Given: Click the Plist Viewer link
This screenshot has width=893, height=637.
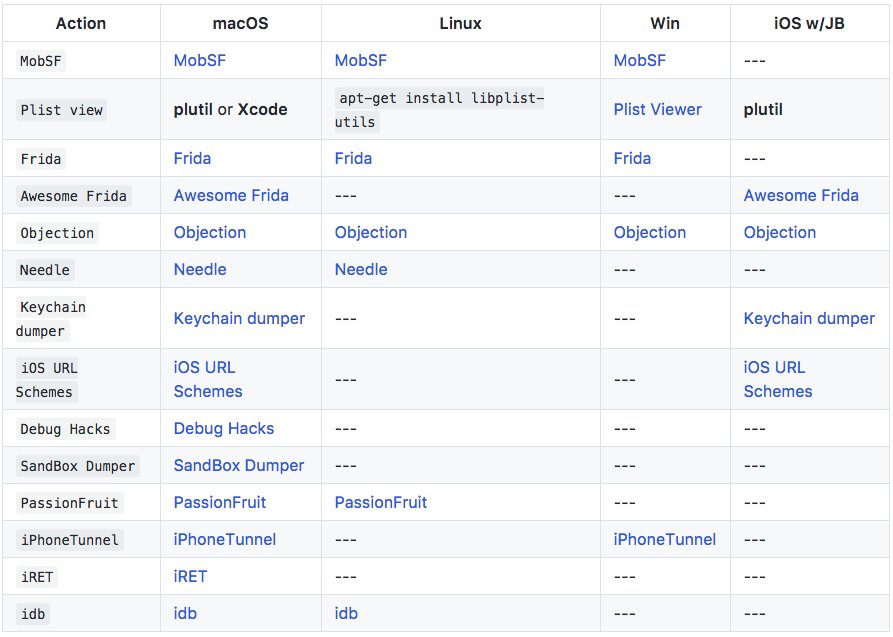Looking at the screenshot, I should tap(657, 109).
